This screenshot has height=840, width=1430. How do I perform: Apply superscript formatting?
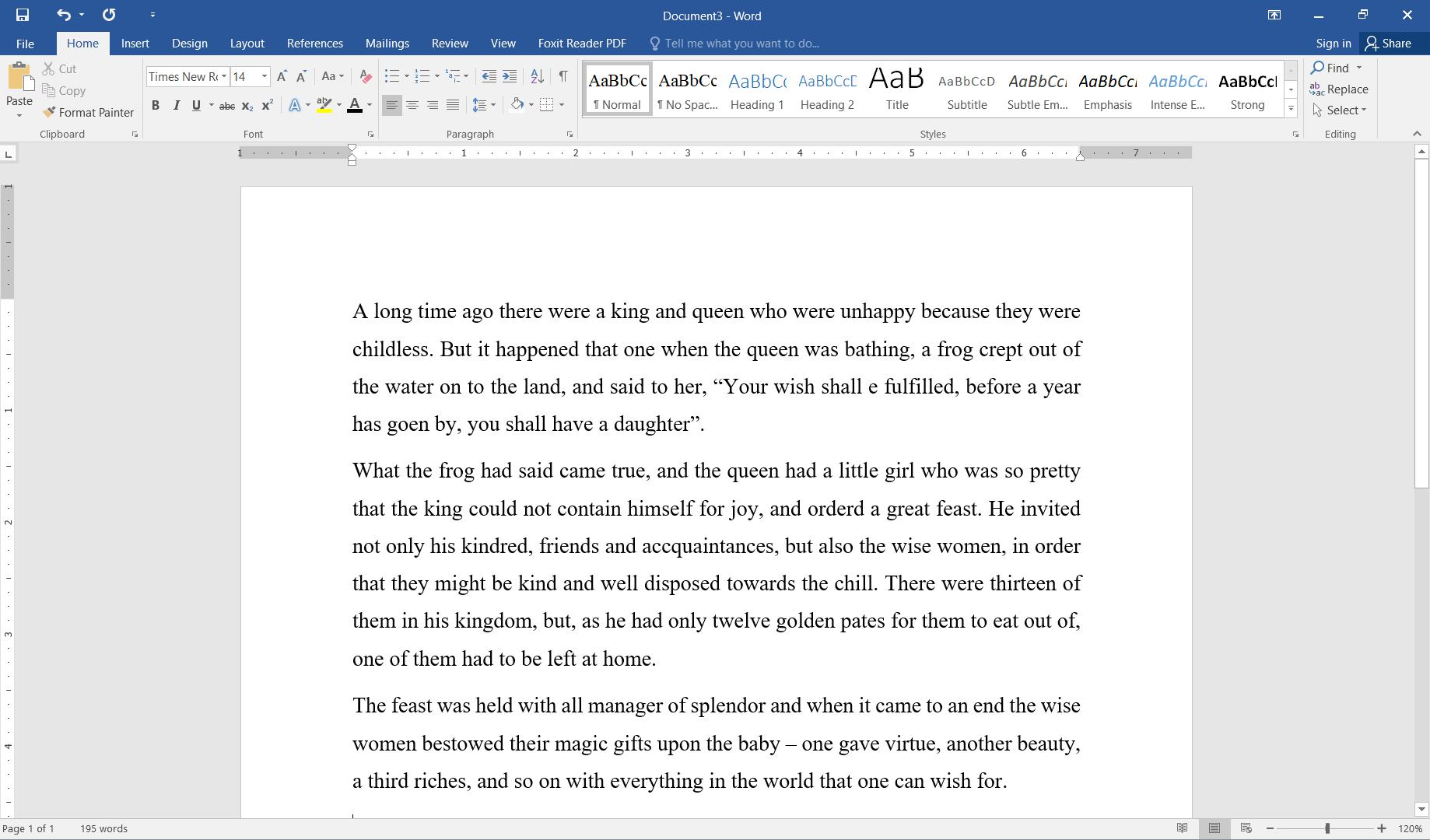click(267, 105)
